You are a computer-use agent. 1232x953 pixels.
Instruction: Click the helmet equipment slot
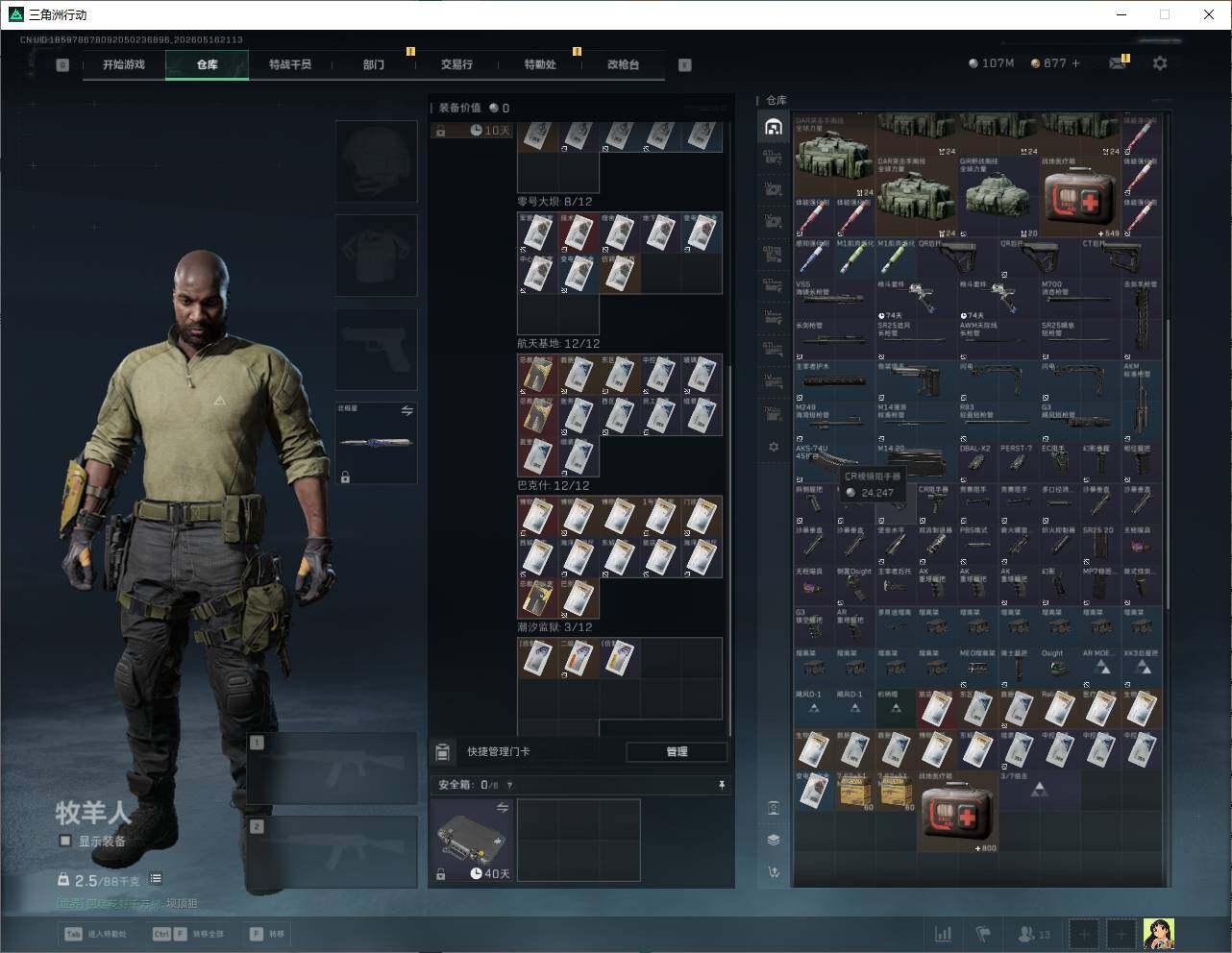[x=377, y=161]
